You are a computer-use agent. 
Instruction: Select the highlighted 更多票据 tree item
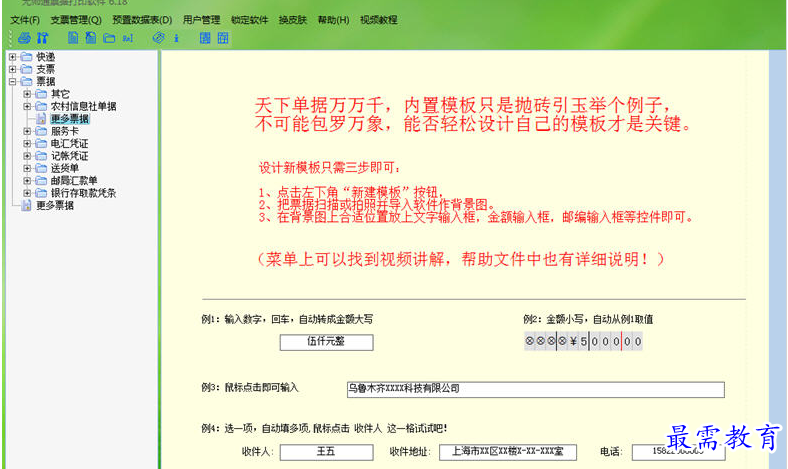70,119
